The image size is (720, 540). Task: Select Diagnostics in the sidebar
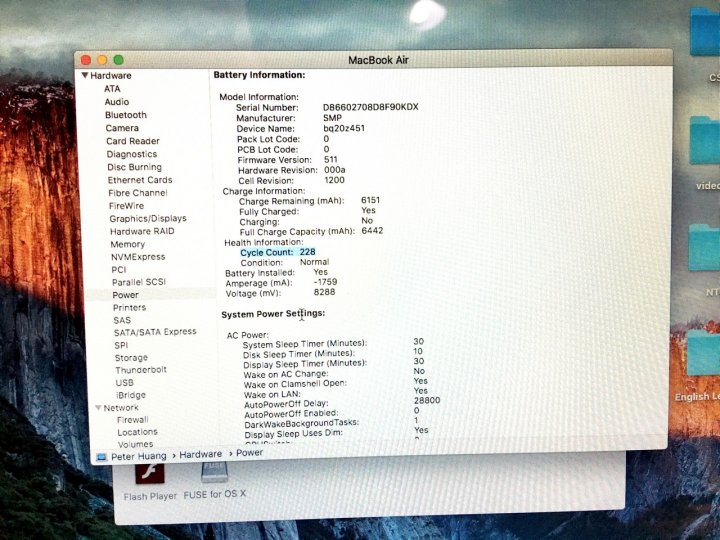pyautogui.click(x=132, y=154)
